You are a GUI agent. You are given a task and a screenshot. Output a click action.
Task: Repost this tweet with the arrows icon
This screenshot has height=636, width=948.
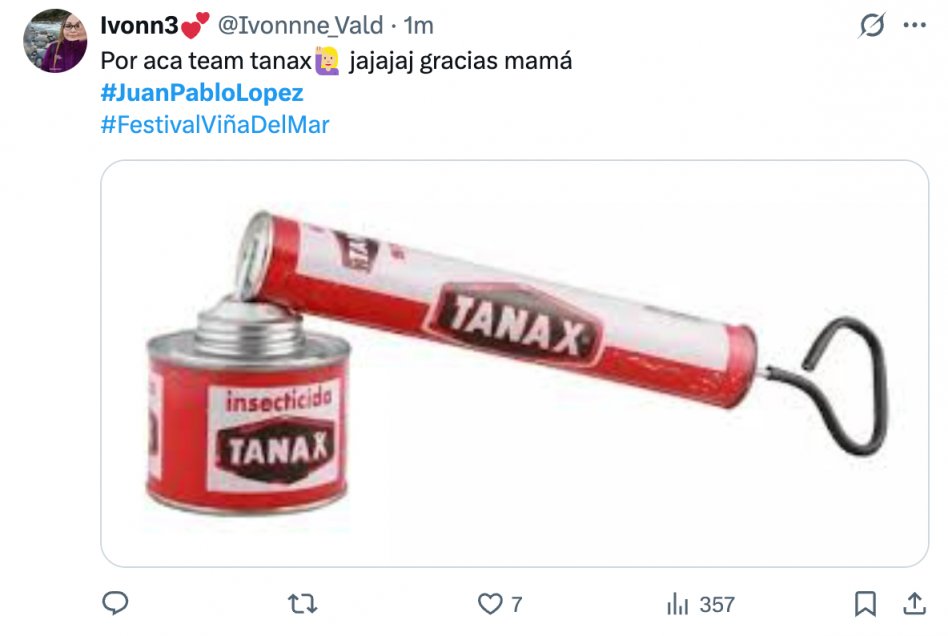(x=302, y=603)
